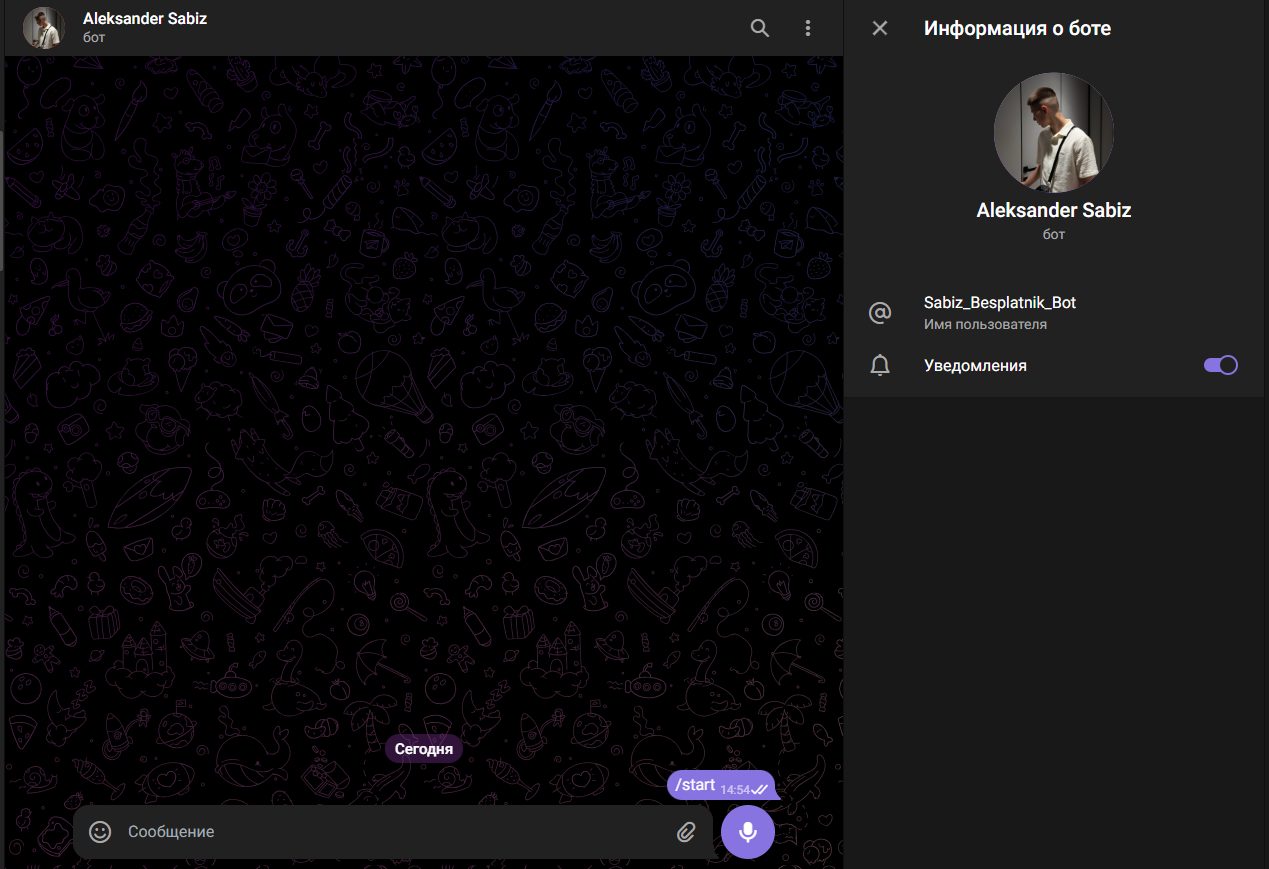
Task: Click the paperclip attach file icon
Action: click(686, 832)
